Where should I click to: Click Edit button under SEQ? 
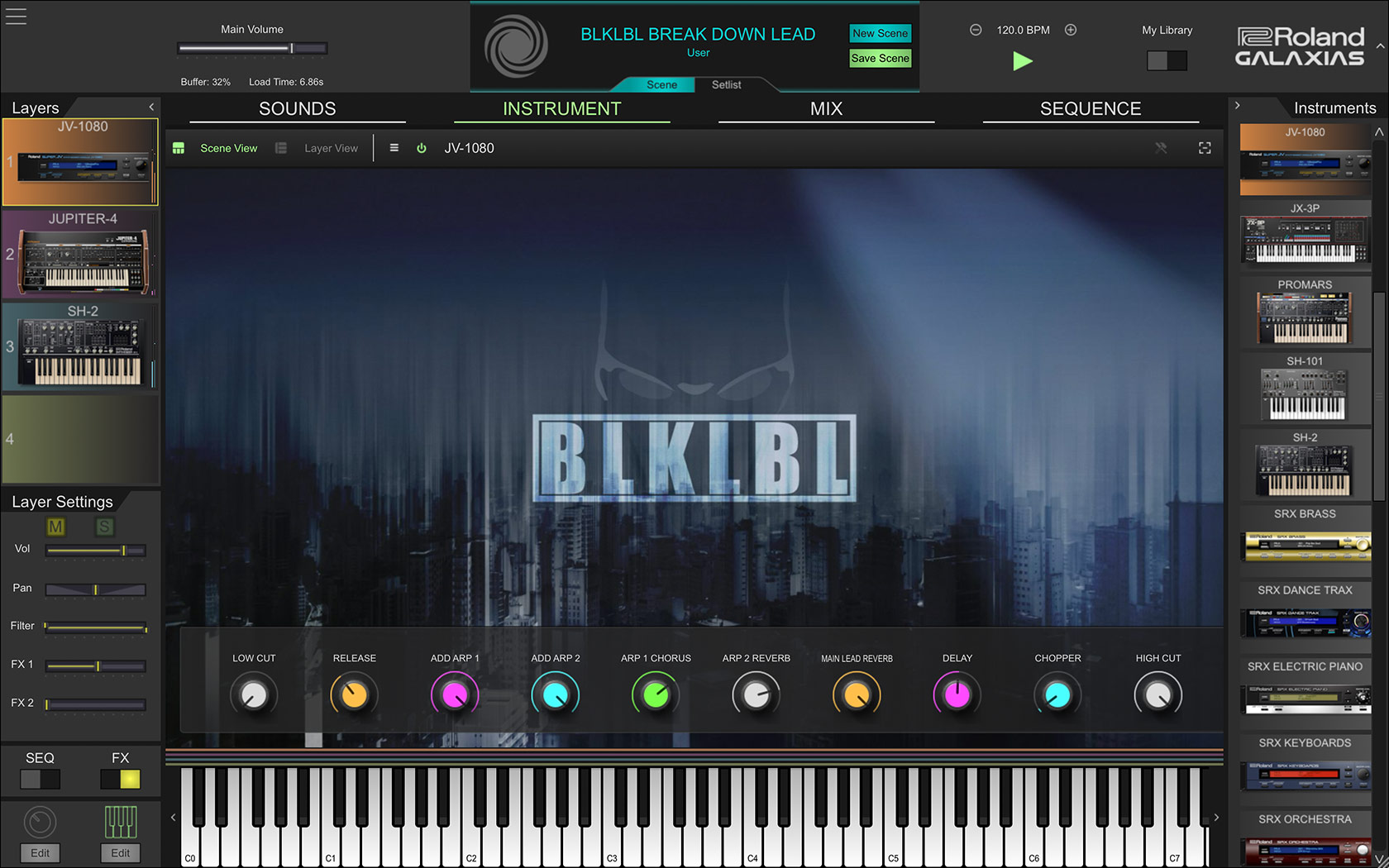(40, 853)
